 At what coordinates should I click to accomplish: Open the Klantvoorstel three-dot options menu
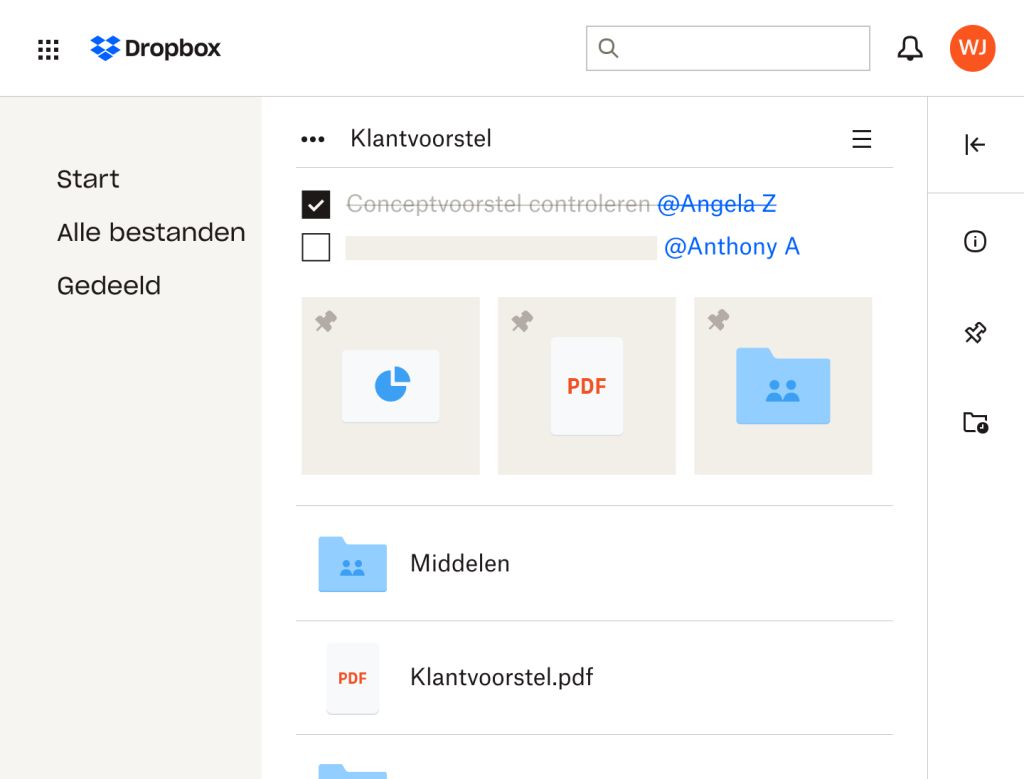(312, 138)
